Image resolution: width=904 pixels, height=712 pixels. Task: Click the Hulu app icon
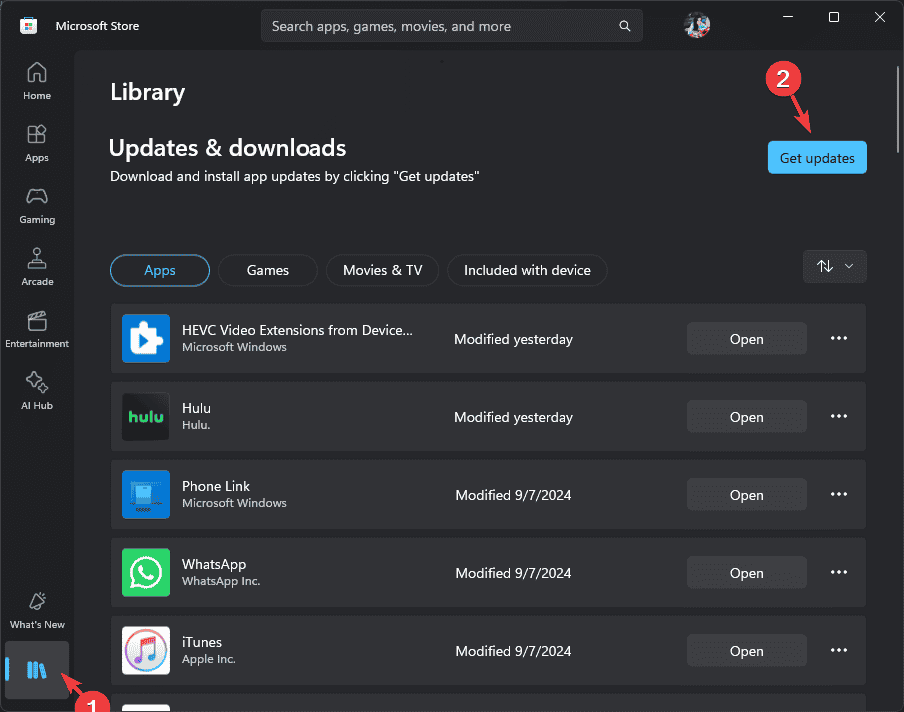pos(146,416)
